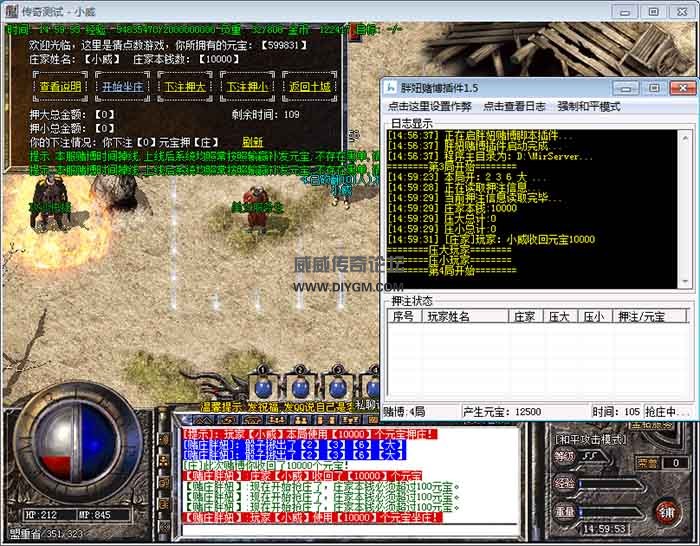The width and height of the screenshot is (700, 546).
Task: Click the 重量 weight round icon
Action: click(564, 512)
